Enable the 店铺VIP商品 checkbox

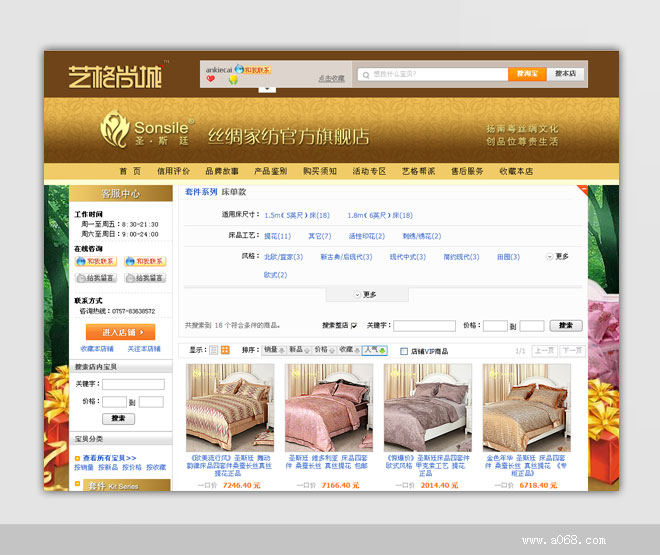point(404,351)
